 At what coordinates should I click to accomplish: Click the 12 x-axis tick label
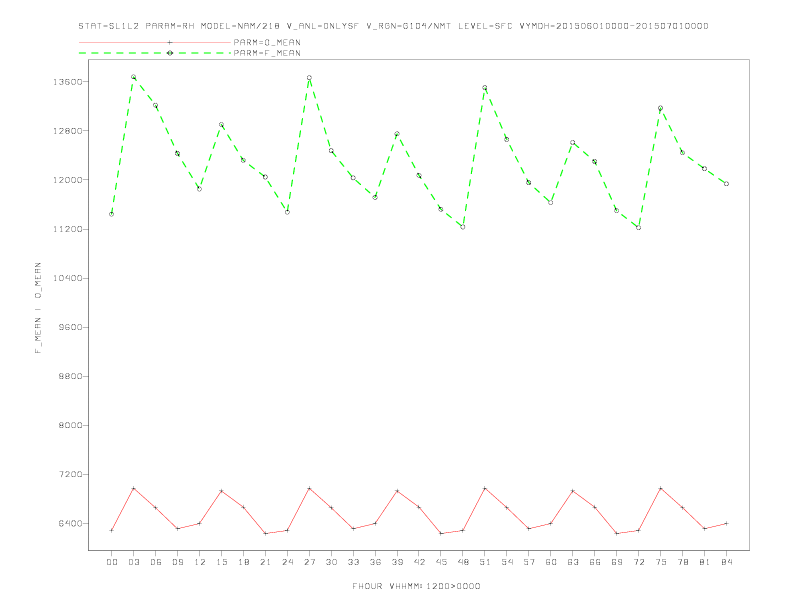200,562
